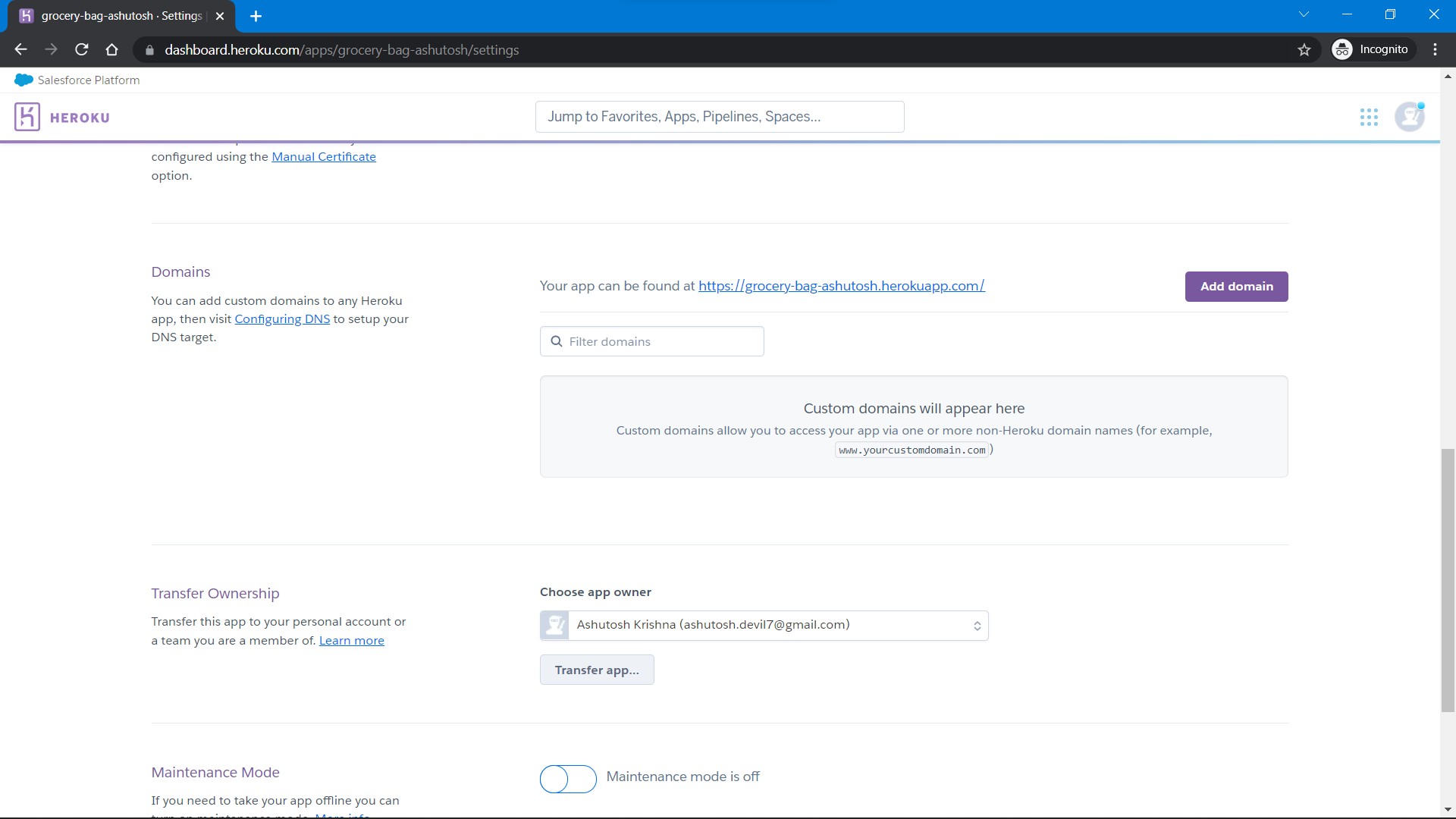Screen dimensions: 1456x819
Task: Open a new browser tab
Action: point(256,16)
